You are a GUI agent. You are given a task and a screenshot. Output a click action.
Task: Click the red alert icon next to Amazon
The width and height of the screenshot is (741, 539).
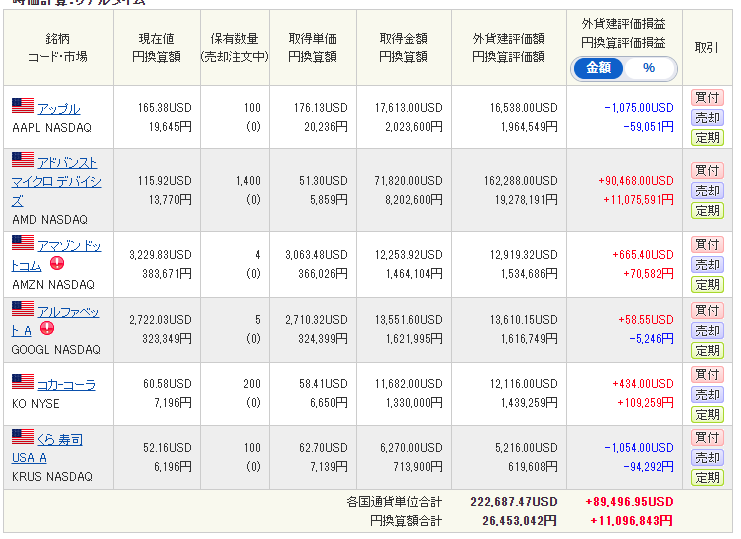(57, 264)
